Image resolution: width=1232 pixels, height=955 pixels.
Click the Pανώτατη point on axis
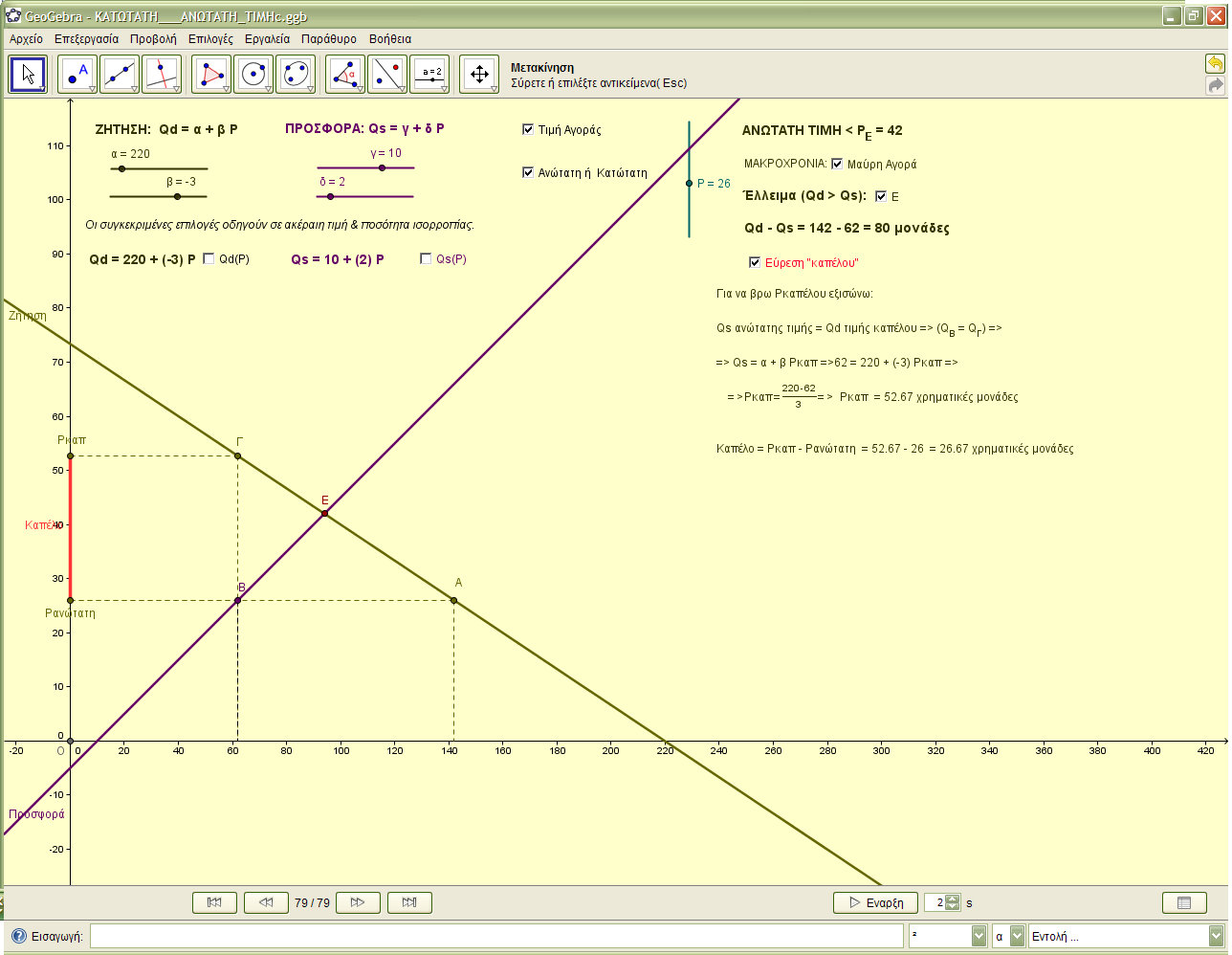pyautogui.click(x=70, y=600)
